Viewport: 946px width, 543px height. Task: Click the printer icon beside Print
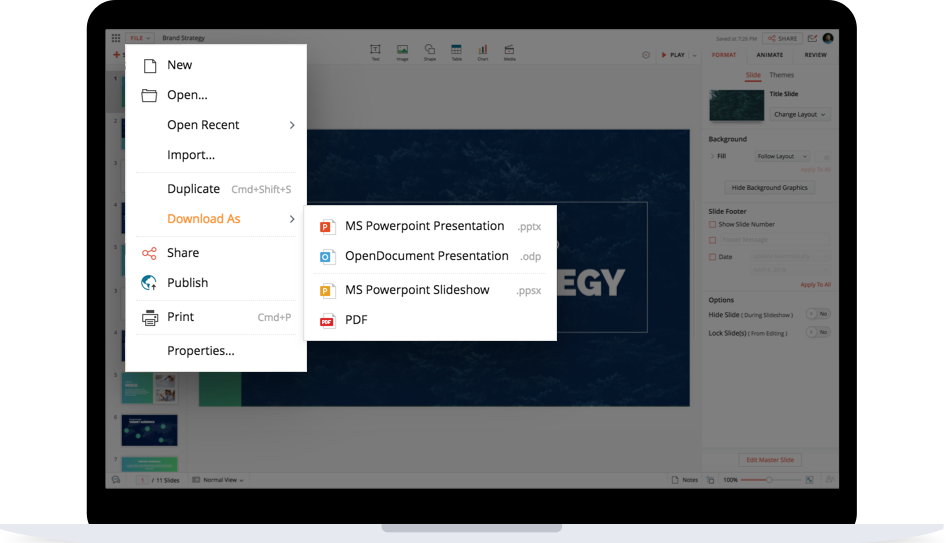pos(150,317)
